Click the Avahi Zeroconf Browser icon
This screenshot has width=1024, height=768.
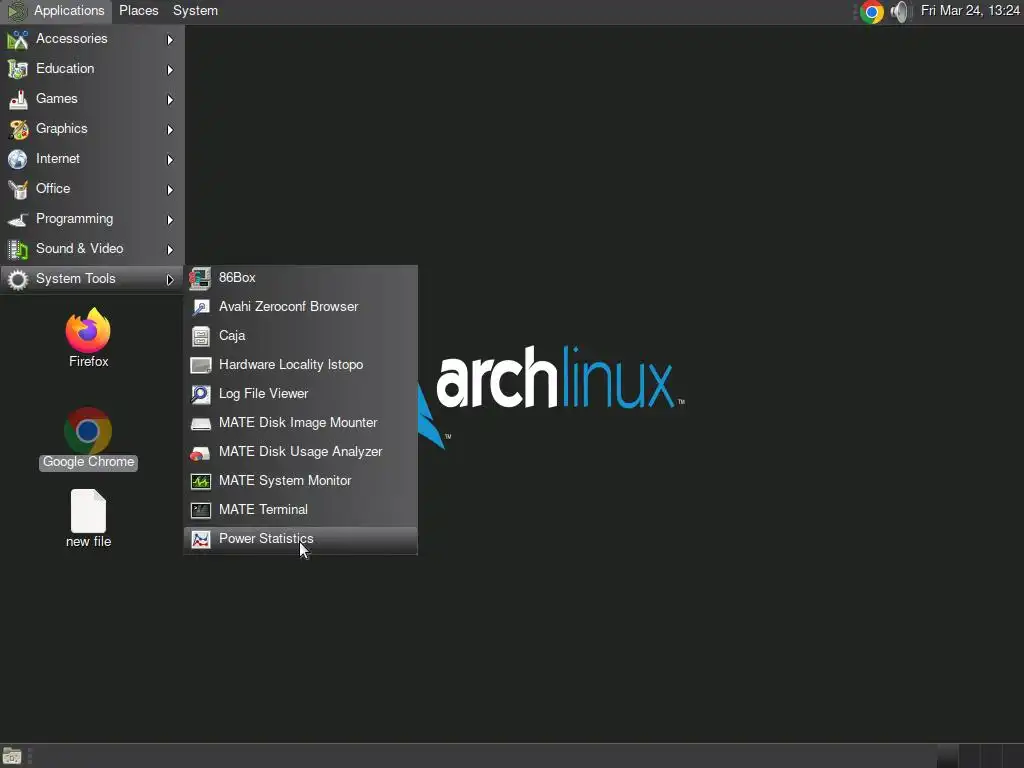200,307
